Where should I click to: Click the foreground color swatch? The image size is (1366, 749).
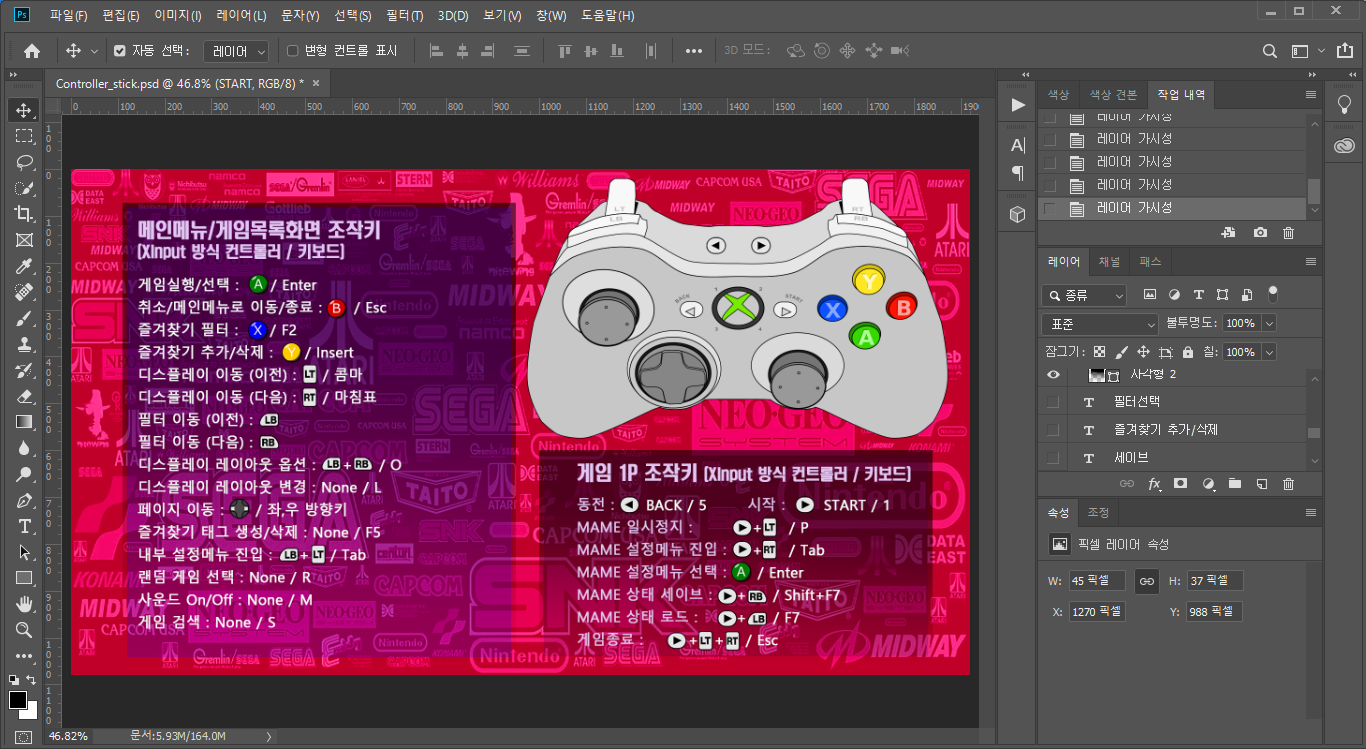point(18,700)
